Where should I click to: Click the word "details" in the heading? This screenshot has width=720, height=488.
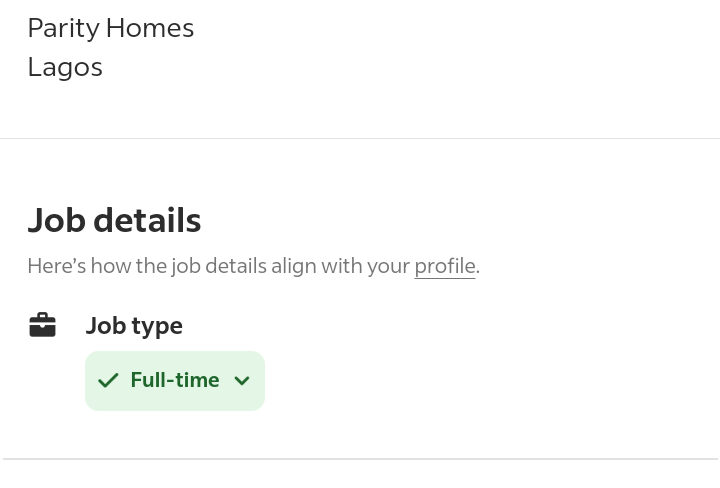[147, 220]
